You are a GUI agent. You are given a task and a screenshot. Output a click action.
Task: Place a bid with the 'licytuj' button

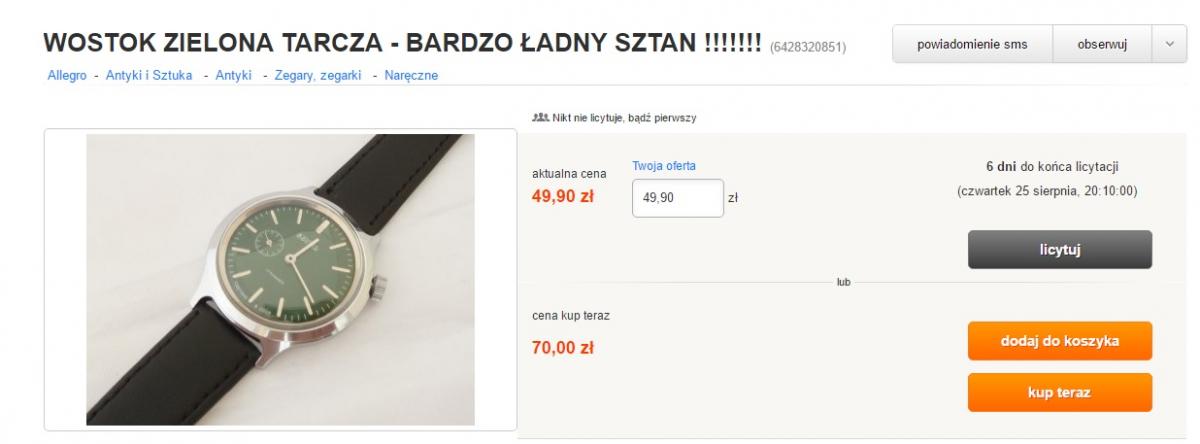(1059, 249)
